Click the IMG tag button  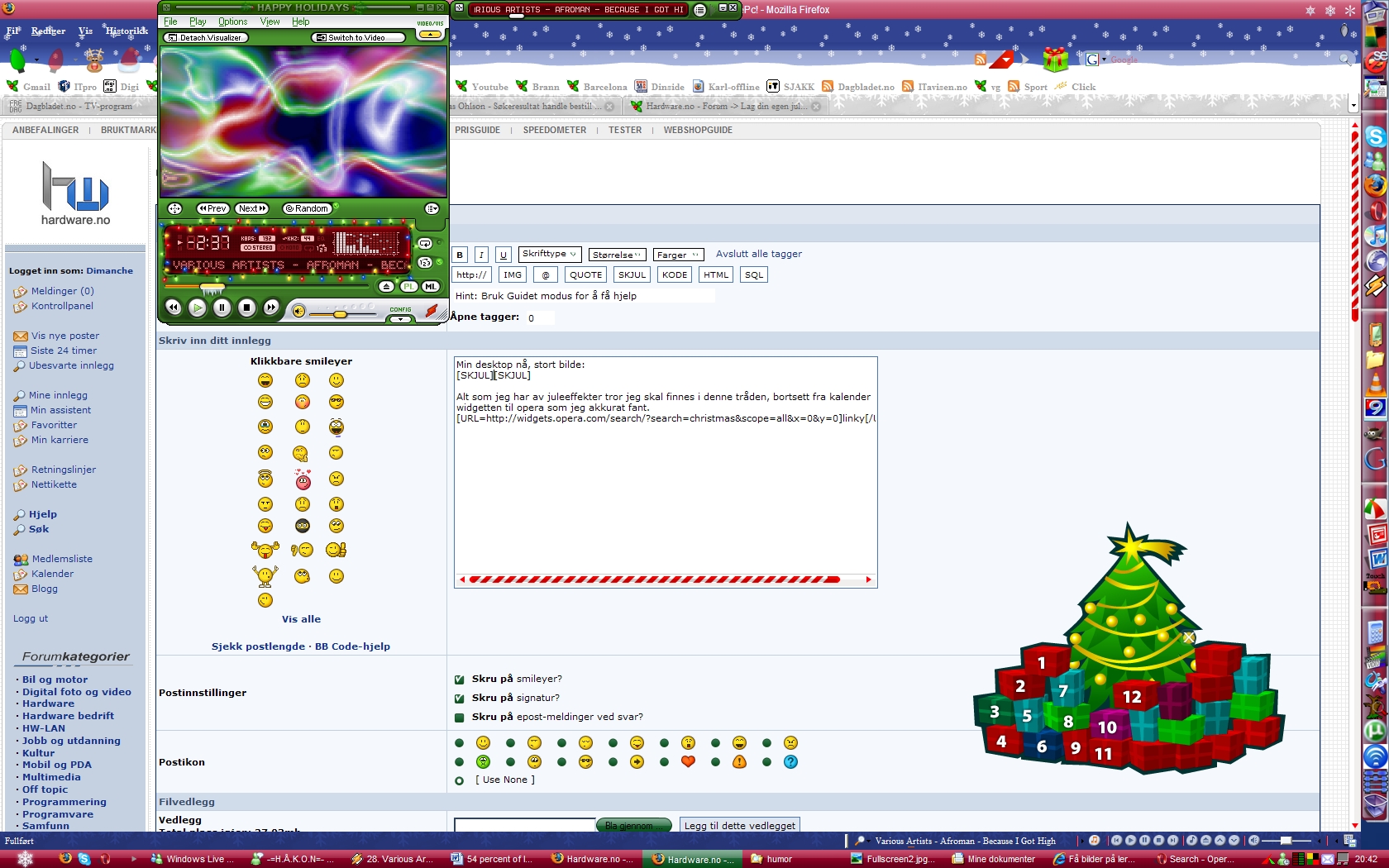coord(513,274)
